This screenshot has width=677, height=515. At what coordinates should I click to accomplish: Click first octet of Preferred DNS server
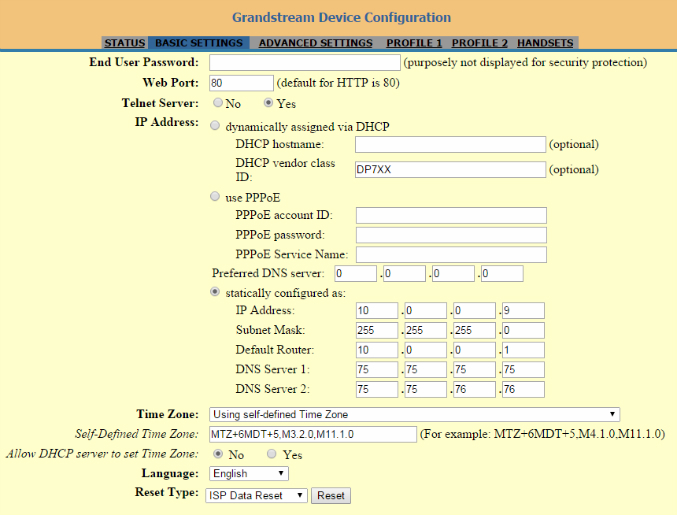coord(355,274)
